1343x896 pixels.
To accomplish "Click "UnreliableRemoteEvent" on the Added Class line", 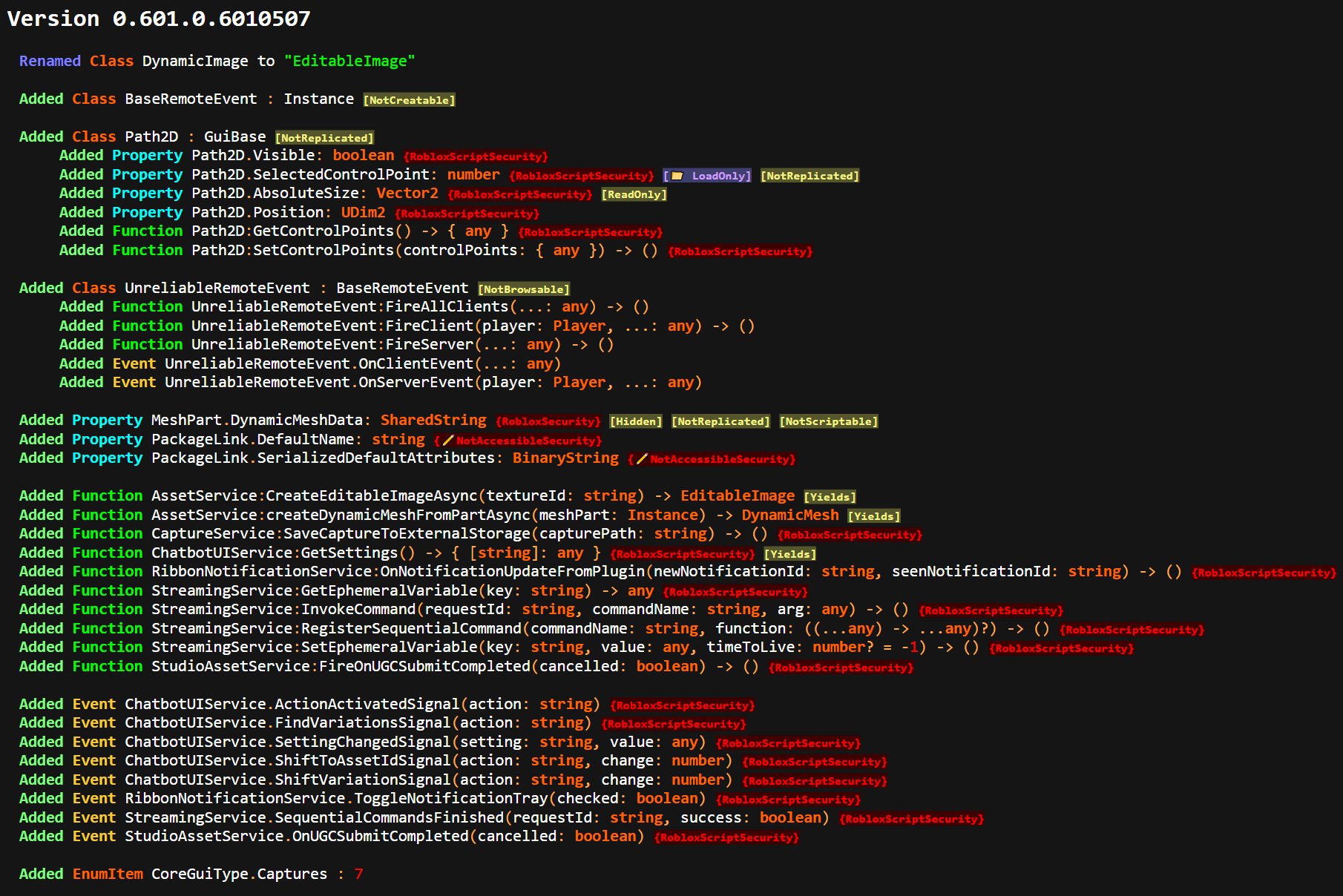I will 217,288.
